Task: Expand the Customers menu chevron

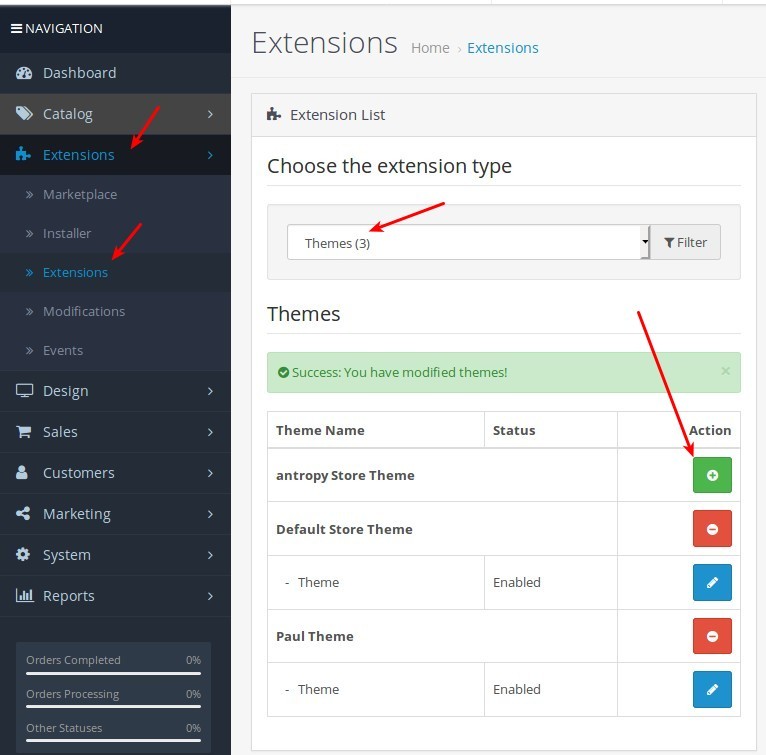Action: [210, 473]
